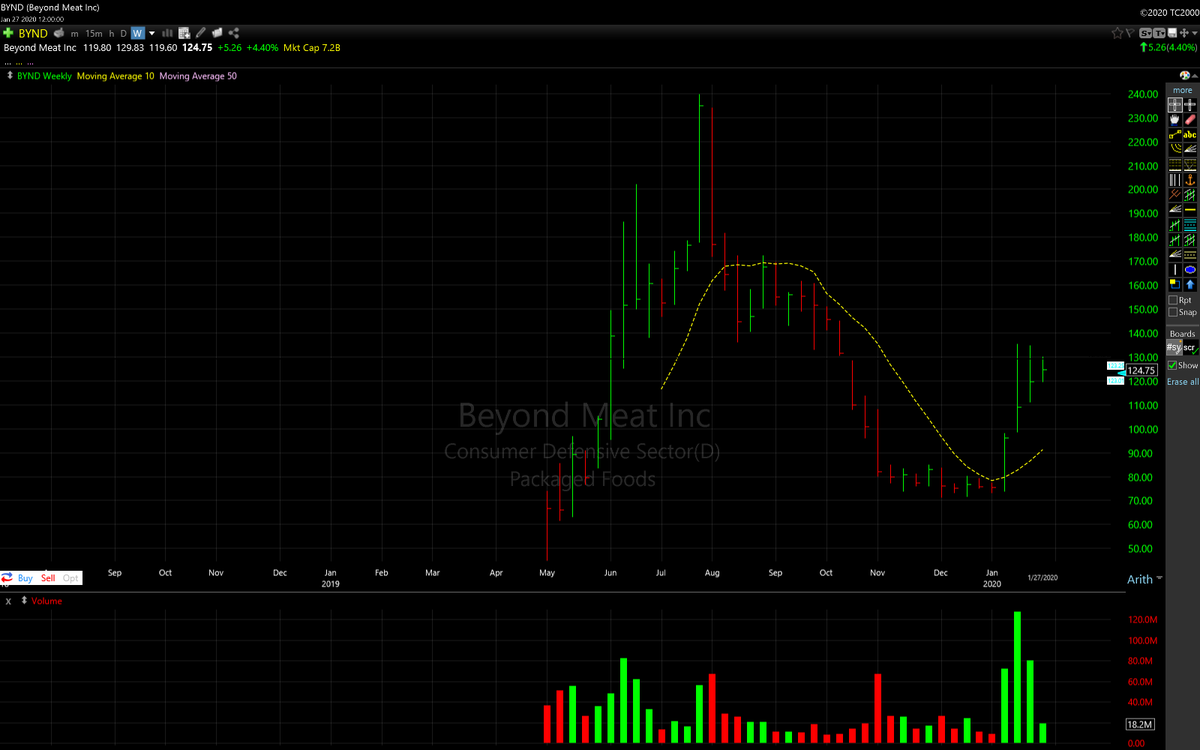
Task: Click the 'T' dropdown button top right
Action: click(1159, 33)
